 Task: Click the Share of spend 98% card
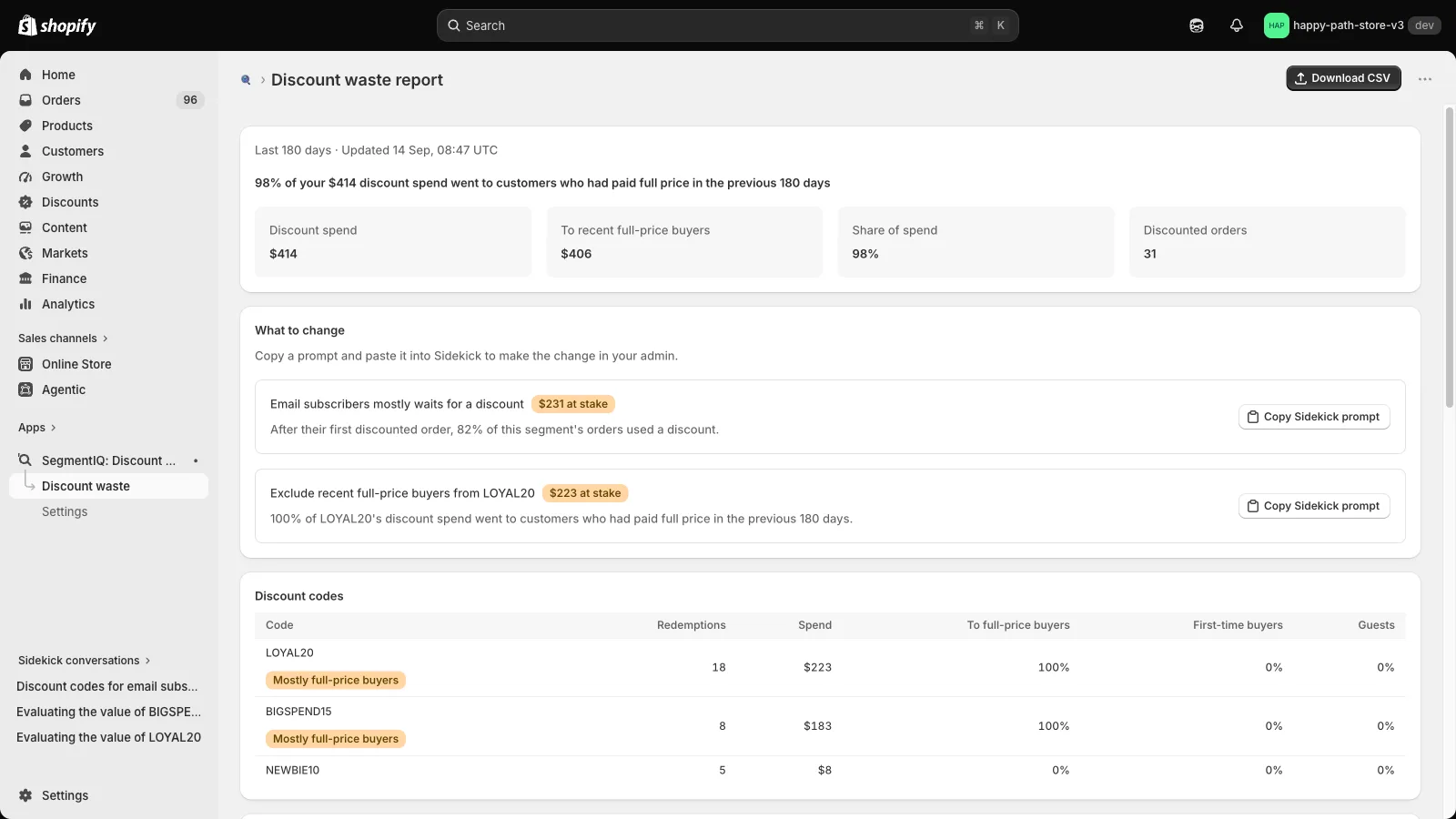tap(976, 242)
